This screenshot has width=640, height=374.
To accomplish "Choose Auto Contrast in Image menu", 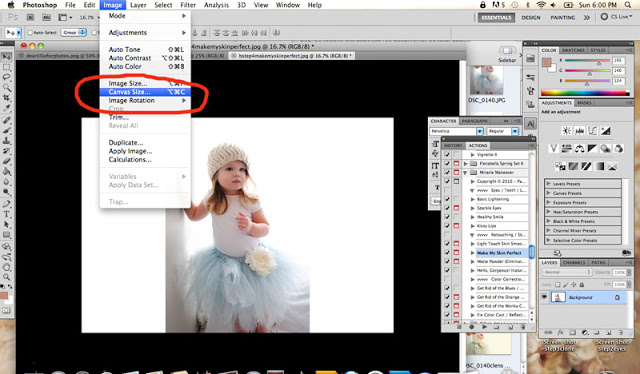I will tap(145, 58).
